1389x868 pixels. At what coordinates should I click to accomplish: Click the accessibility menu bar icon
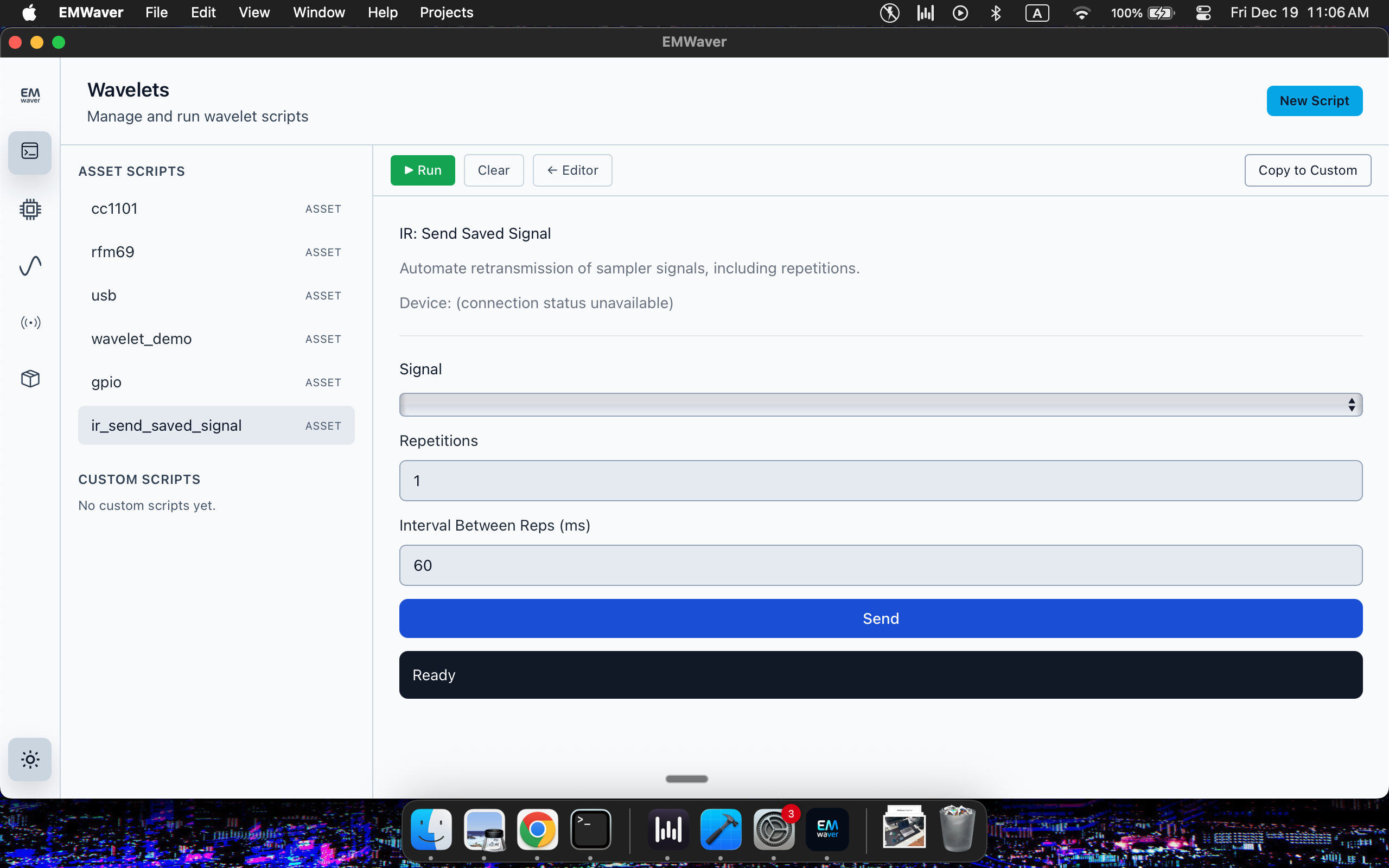click(890, 12)
